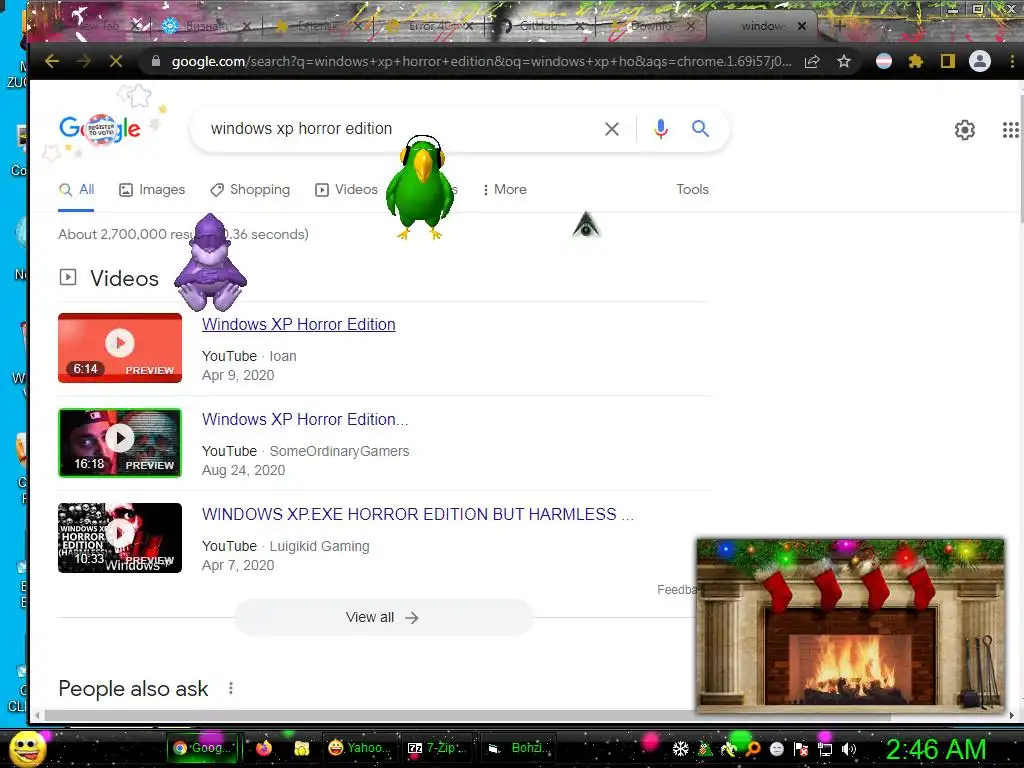Click the horizontal page scrollbar

[468, 716]
